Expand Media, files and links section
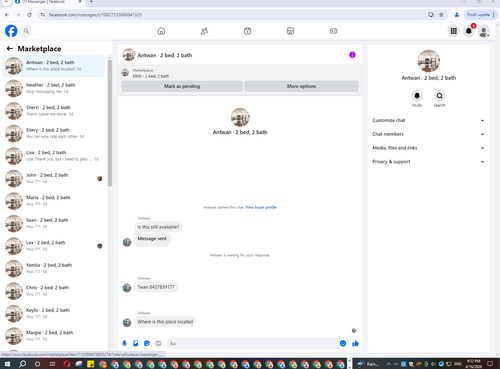 [x=428, y=148]
